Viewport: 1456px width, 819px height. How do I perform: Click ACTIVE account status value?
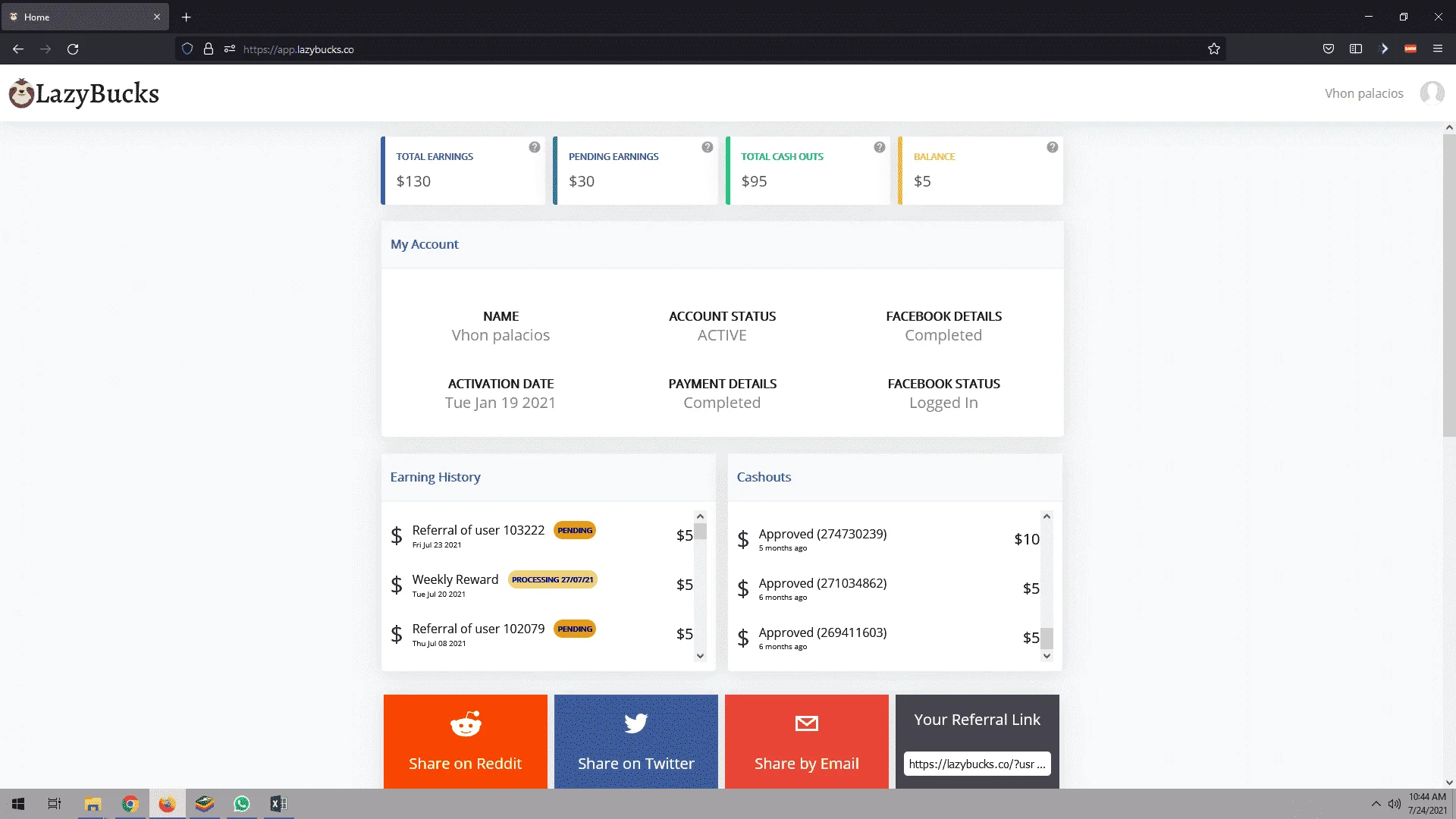pyautogui.click(x=722, y=335)
